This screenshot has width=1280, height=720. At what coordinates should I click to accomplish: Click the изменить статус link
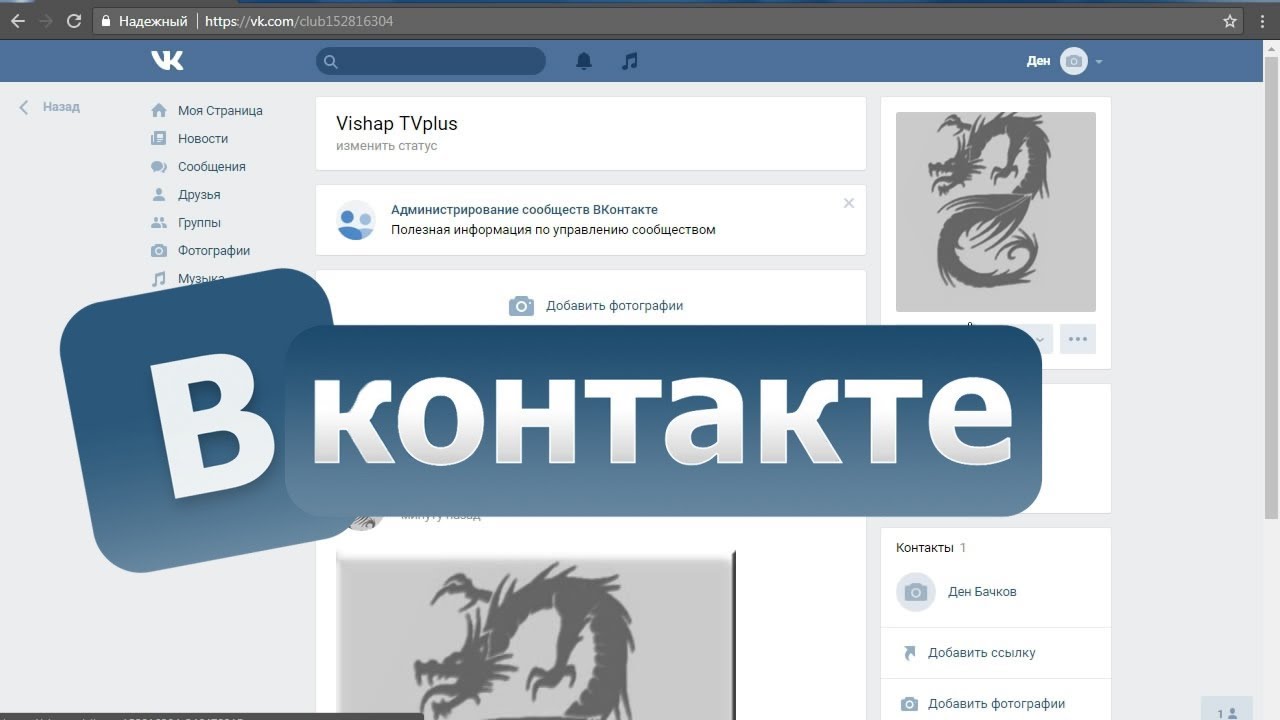(x=387, y=146)
